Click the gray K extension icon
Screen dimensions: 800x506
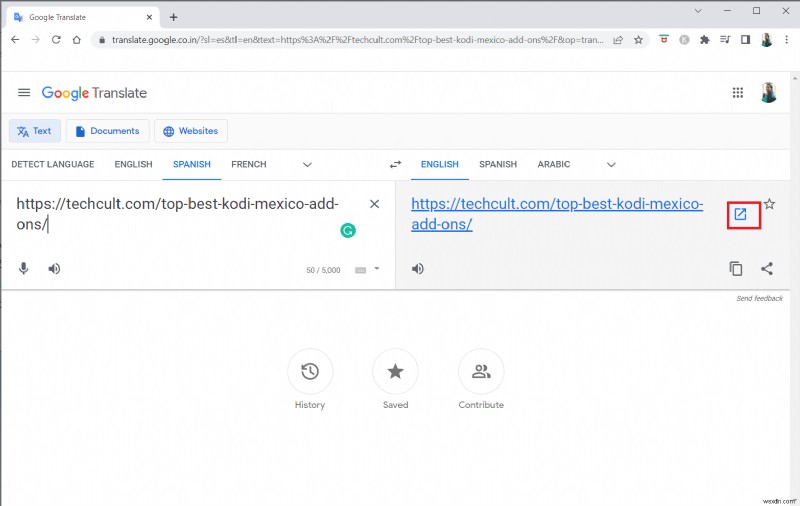click(684, 39)
